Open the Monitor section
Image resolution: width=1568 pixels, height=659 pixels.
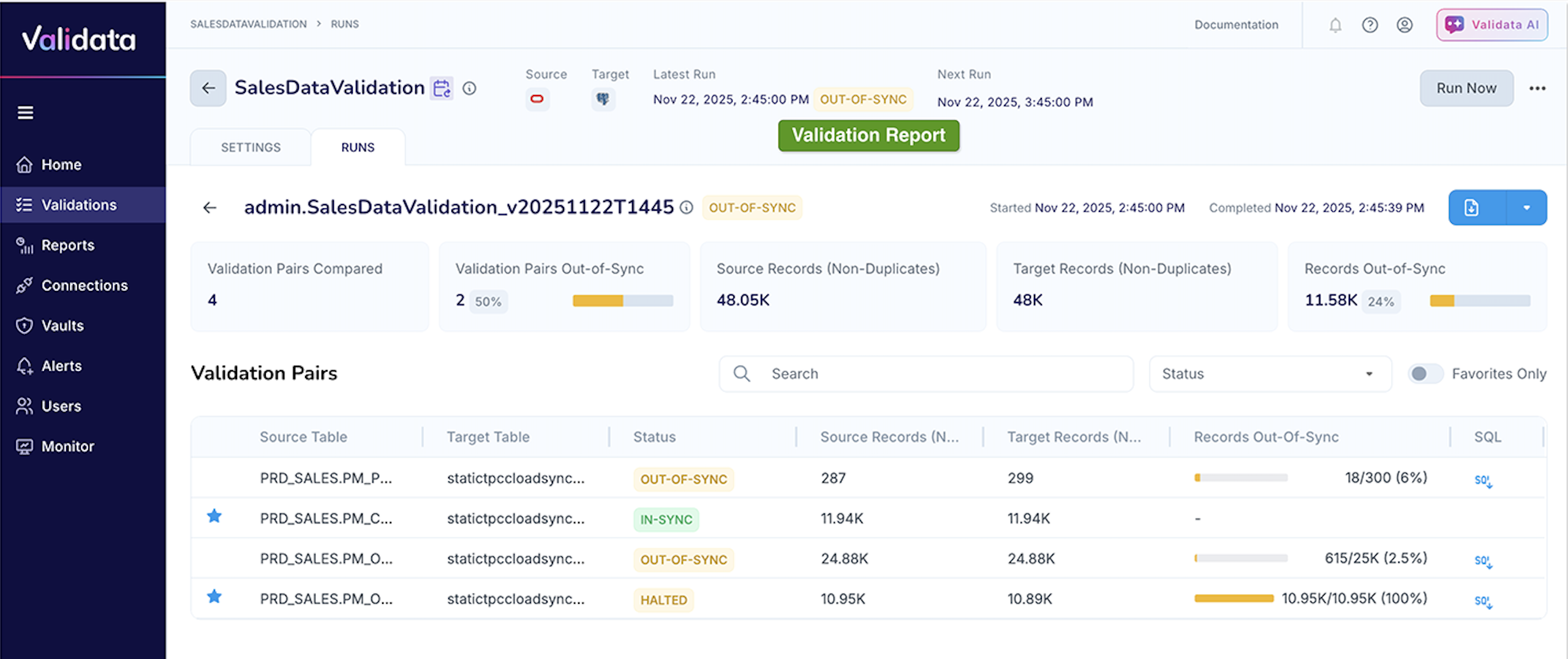click(x=67, y=446)
